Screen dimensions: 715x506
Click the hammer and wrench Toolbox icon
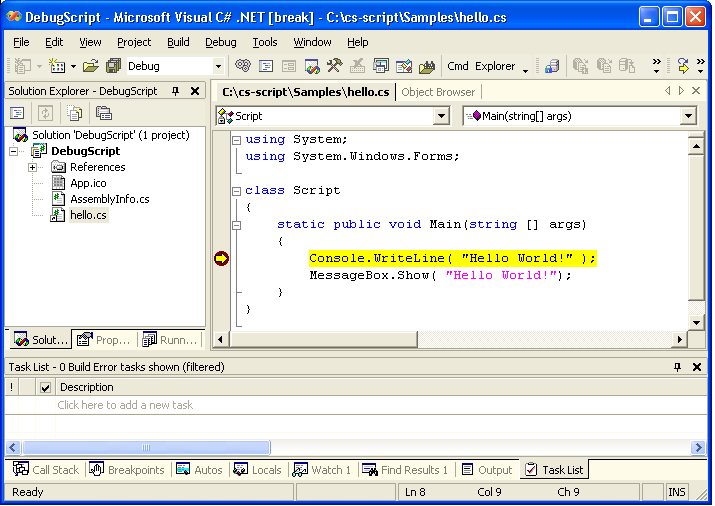click(335, 66)
